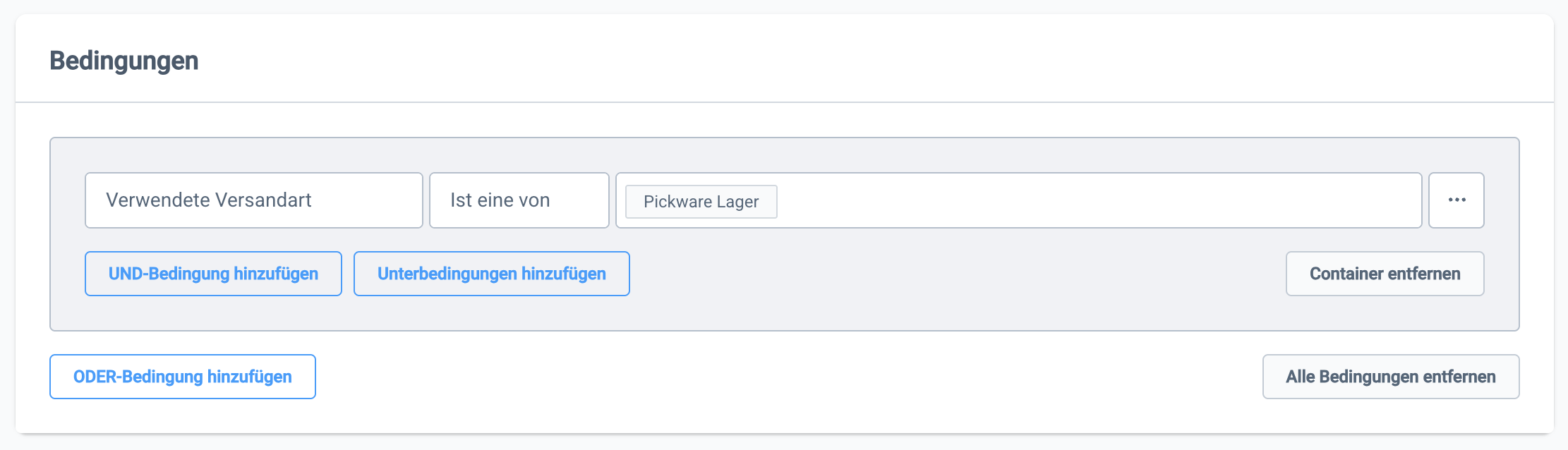Expand the 'Ist eine von' operator dropdown
1568x450 pixels.
(x=519, y=200)
